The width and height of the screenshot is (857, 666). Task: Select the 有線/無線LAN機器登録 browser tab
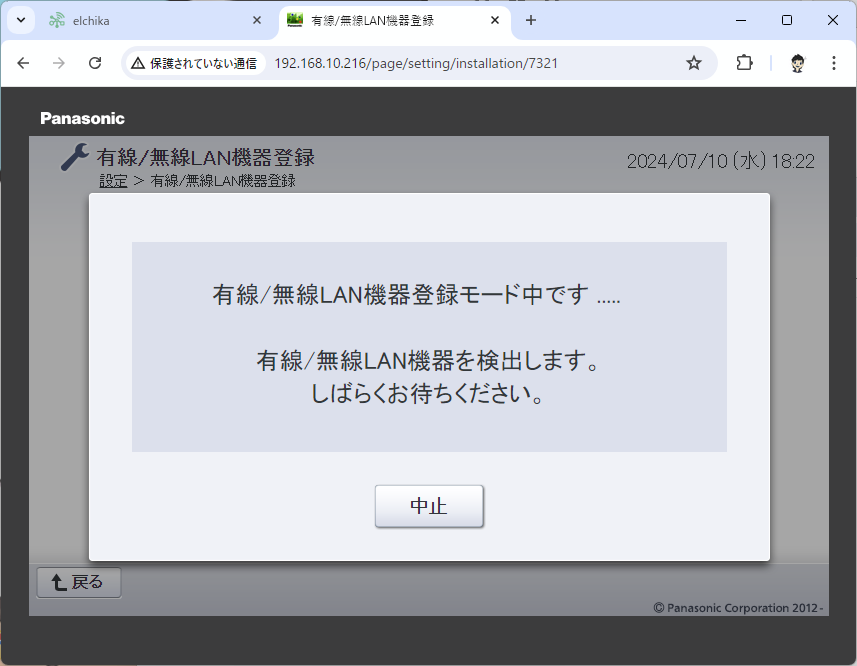[x=385, y=20]
